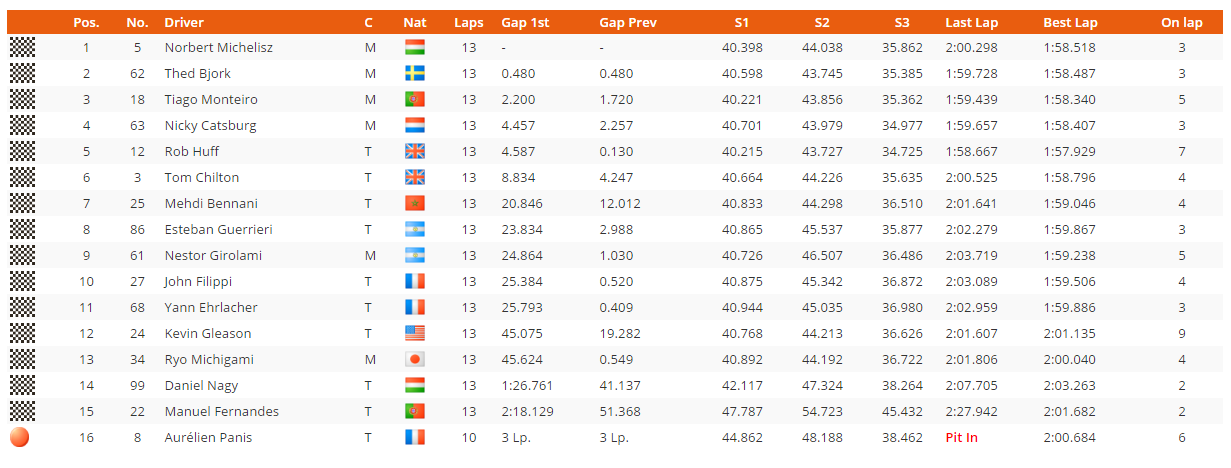Click the Moroccan flag beside Mehdi Bennani
The image size is (1231, 468).
415,203
